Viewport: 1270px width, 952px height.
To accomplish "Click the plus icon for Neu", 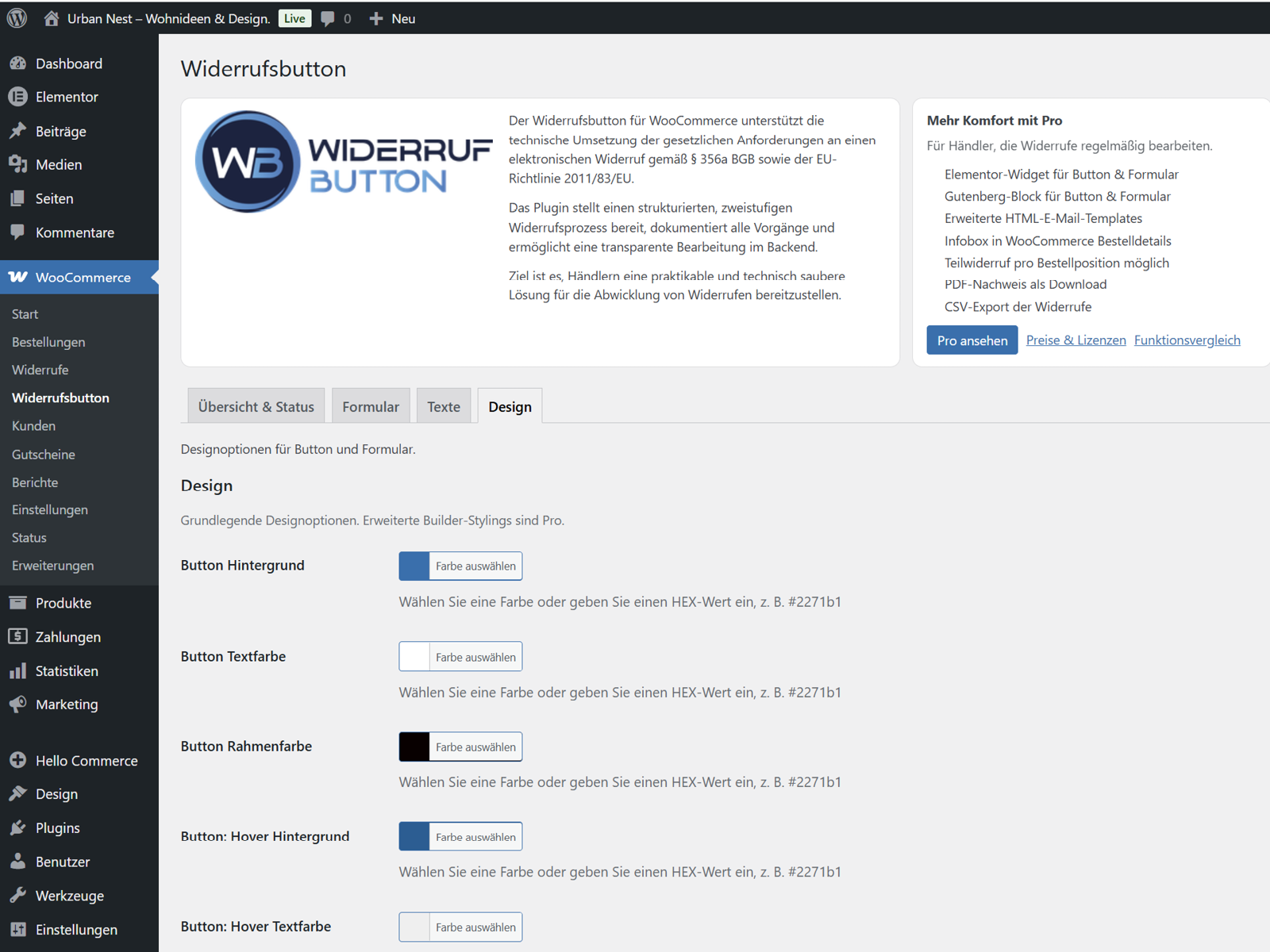I will click(x=376, y=18).
